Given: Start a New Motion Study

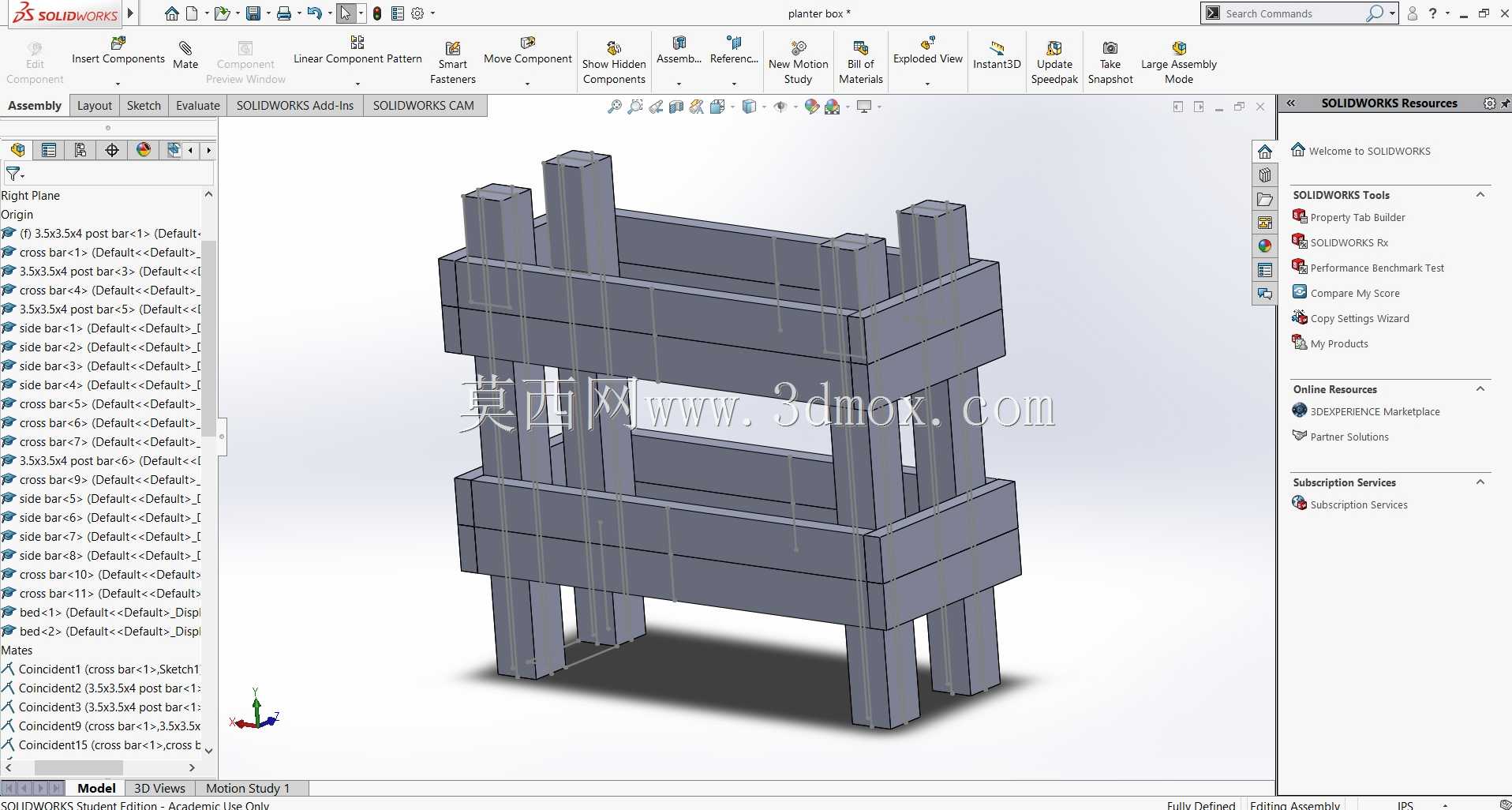Looking at the screenshot, I should click(x=798, y=62).
